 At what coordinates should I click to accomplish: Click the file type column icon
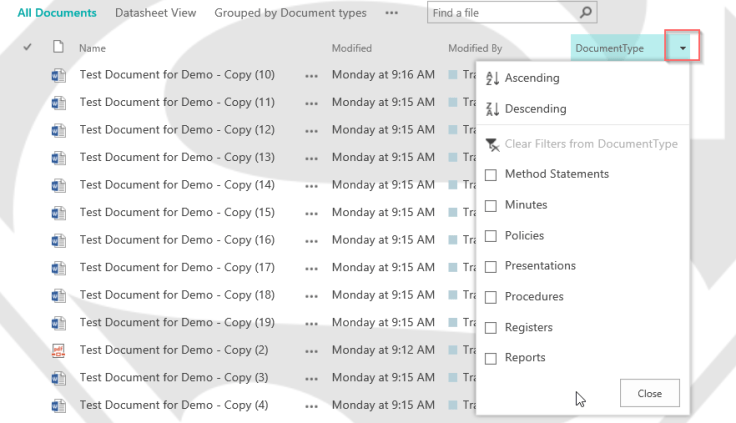[58, 47]
